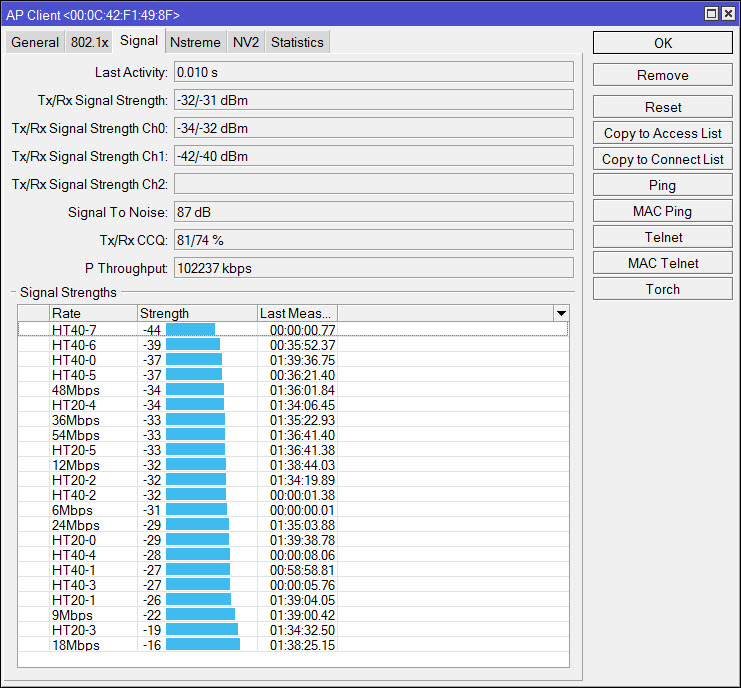Screen dimensions: 741x688
Task: Select the HT20-1 rate row
Action: (x=293, y=600)
